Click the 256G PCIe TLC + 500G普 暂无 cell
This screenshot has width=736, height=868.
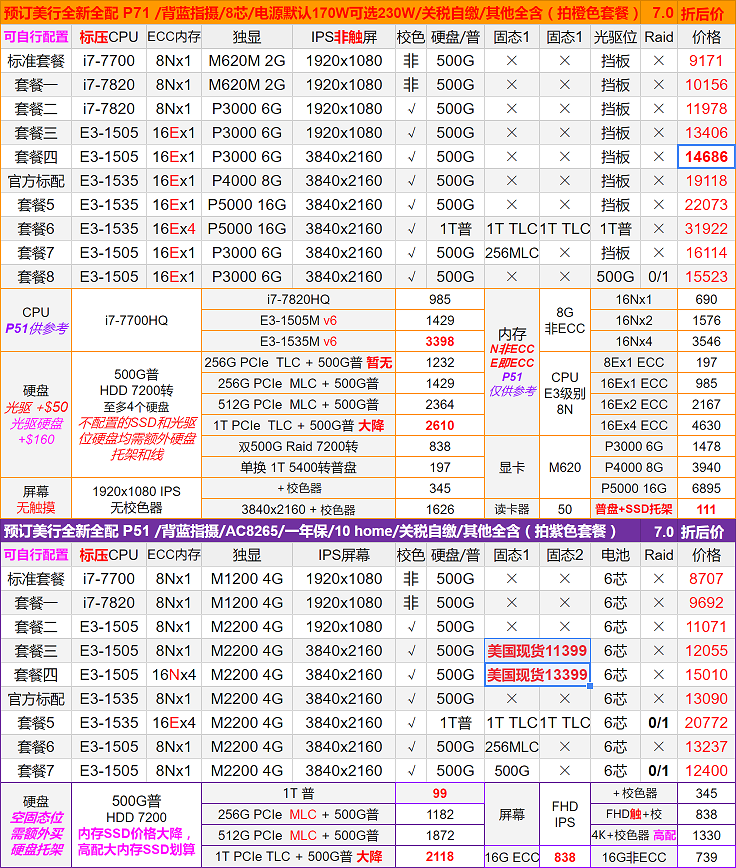point(298,363)
